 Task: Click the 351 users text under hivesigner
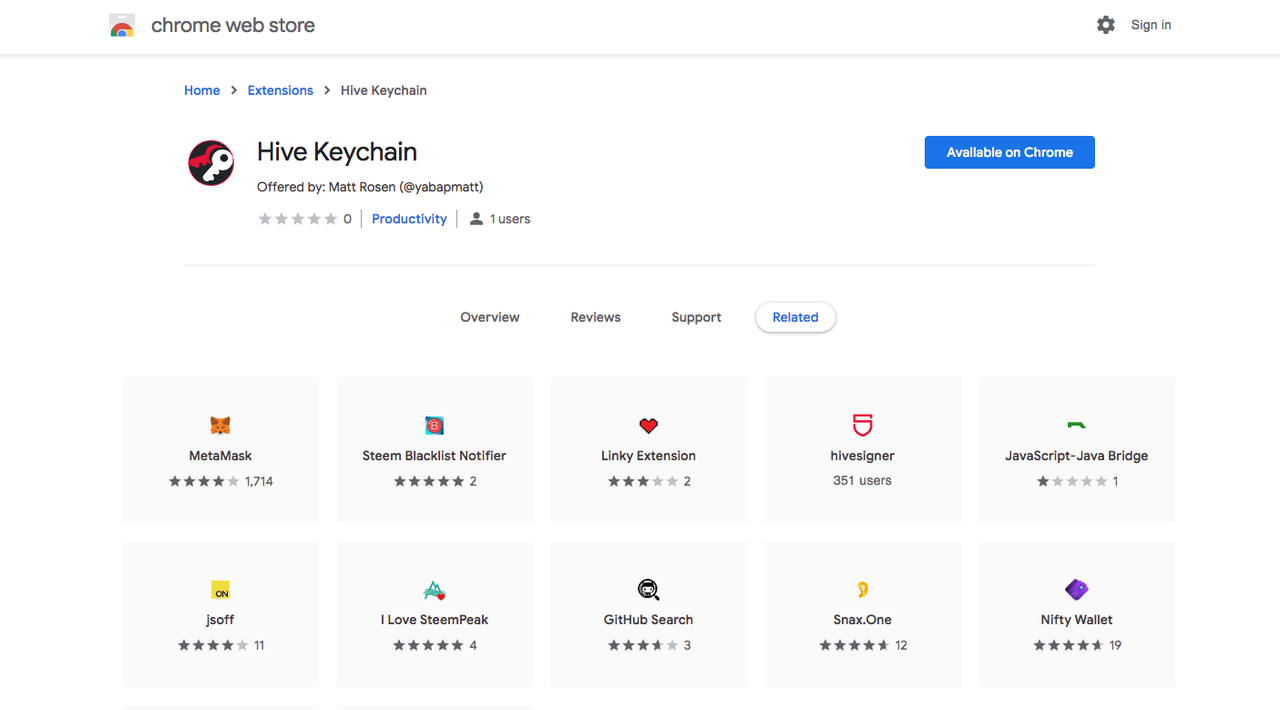tap(862, 481)
